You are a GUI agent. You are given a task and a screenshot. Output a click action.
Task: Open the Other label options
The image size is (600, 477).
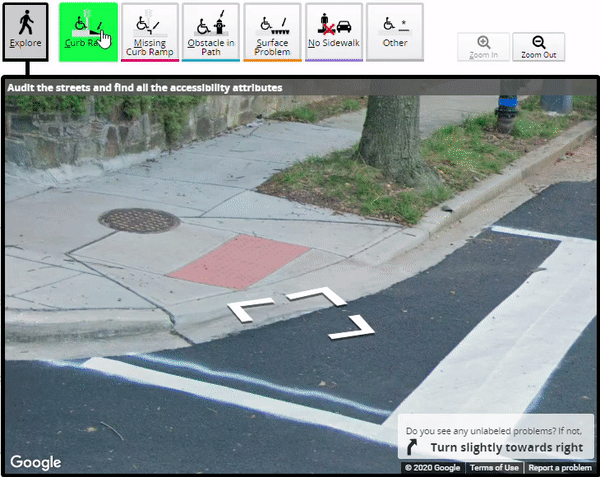point(395,30)
